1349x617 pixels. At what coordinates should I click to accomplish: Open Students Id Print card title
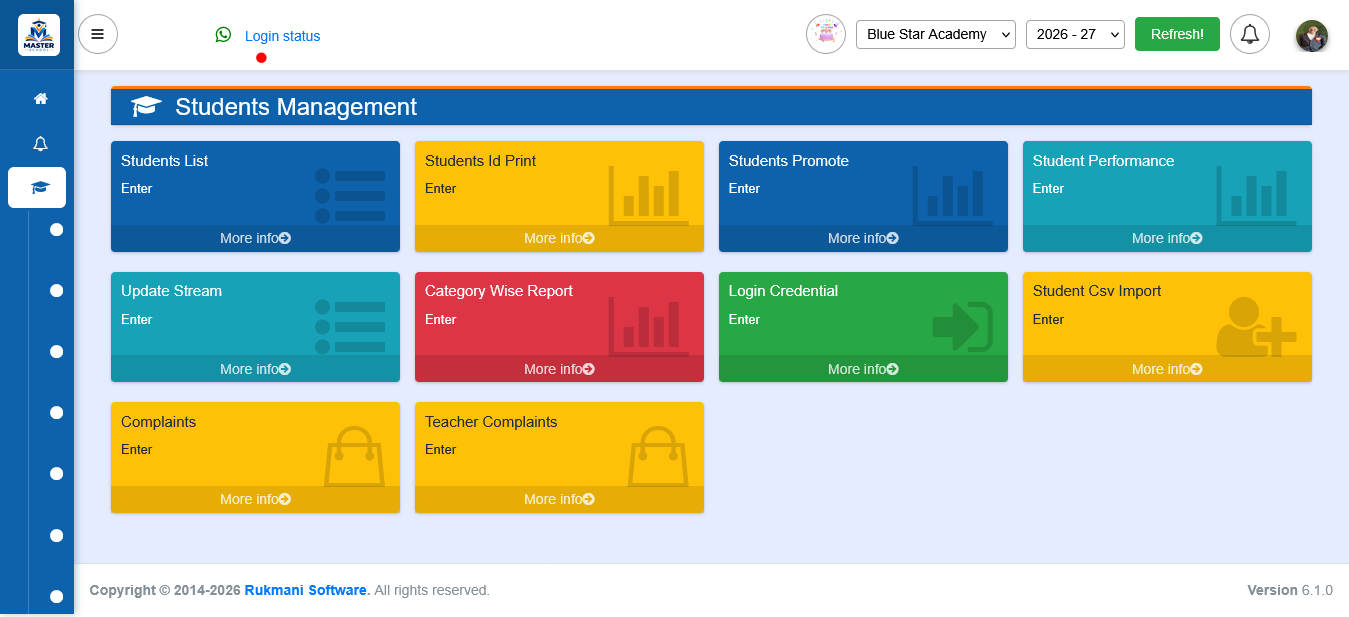click(x=481, y=161)
